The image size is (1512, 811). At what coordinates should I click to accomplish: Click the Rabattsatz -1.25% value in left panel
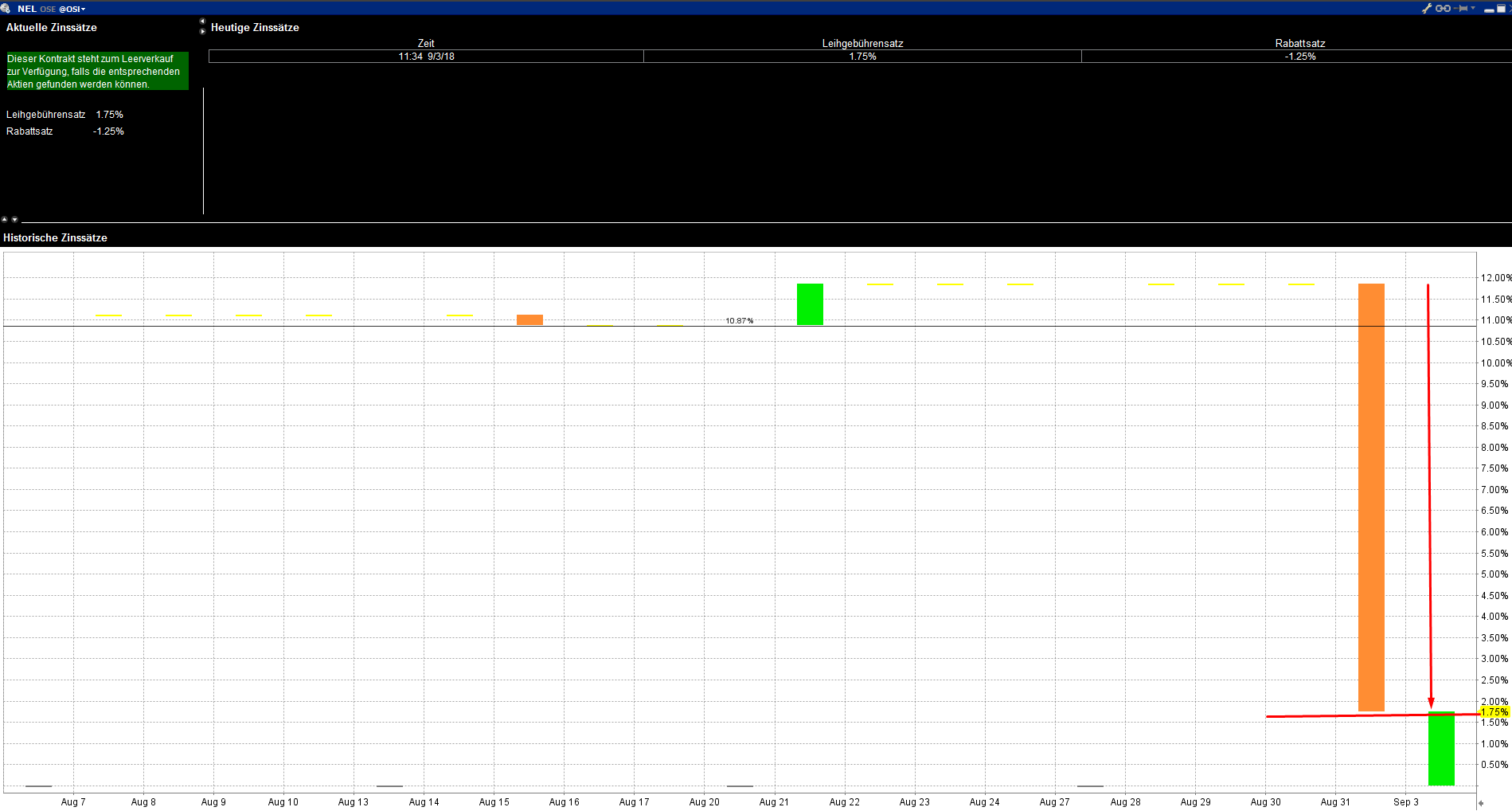[x=108, y=131]
